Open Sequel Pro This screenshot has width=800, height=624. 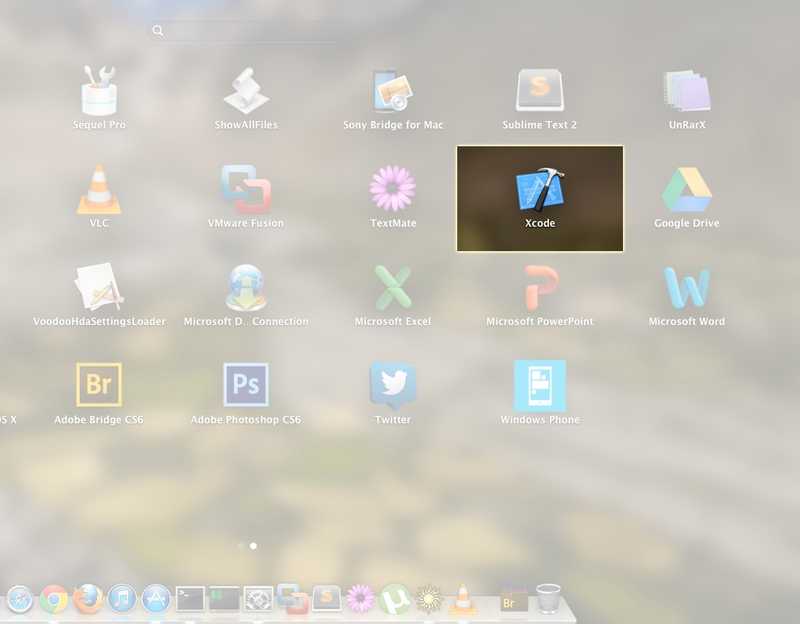coord(98,90)
